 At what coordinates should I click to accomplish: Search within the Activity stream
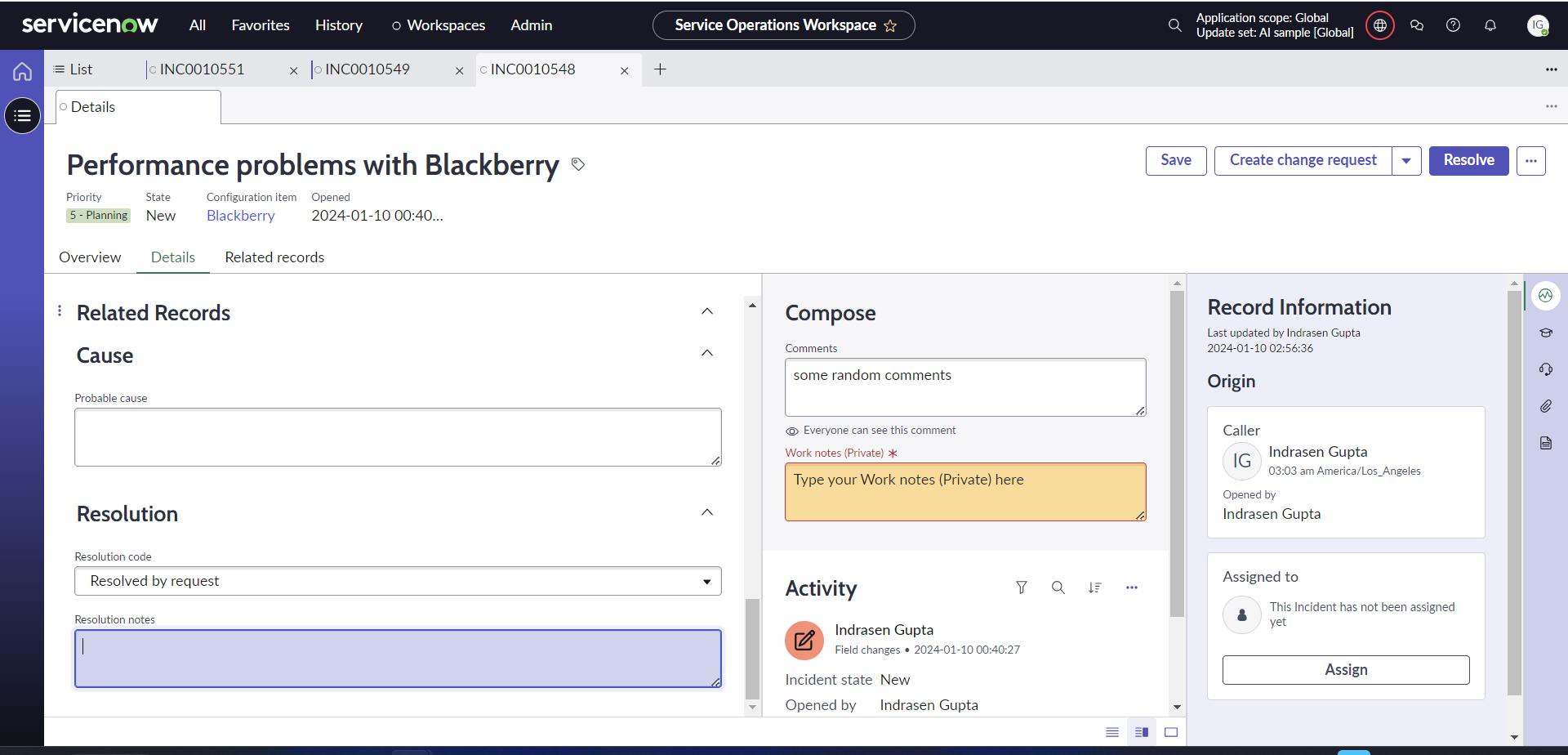click(x=1058, y=587)
